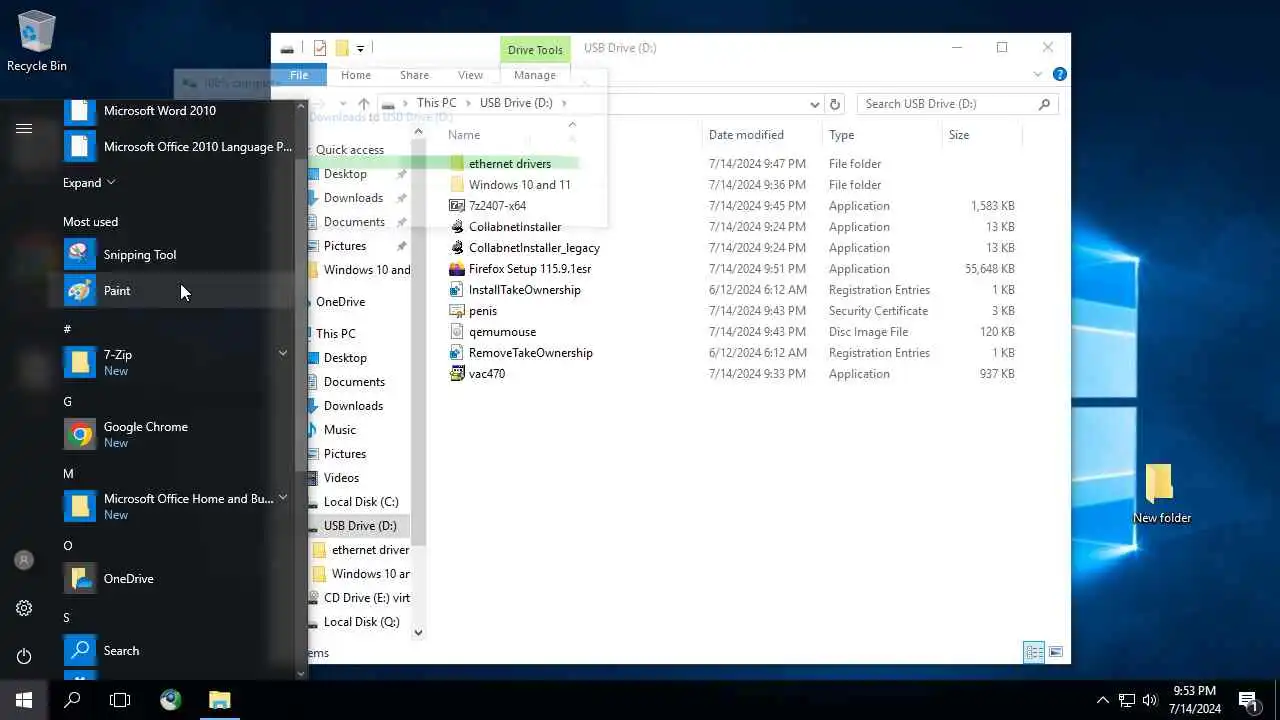Click chevron after This PC in path
The height and width of the screenshot is (720, 1280).
click(467, 103)
